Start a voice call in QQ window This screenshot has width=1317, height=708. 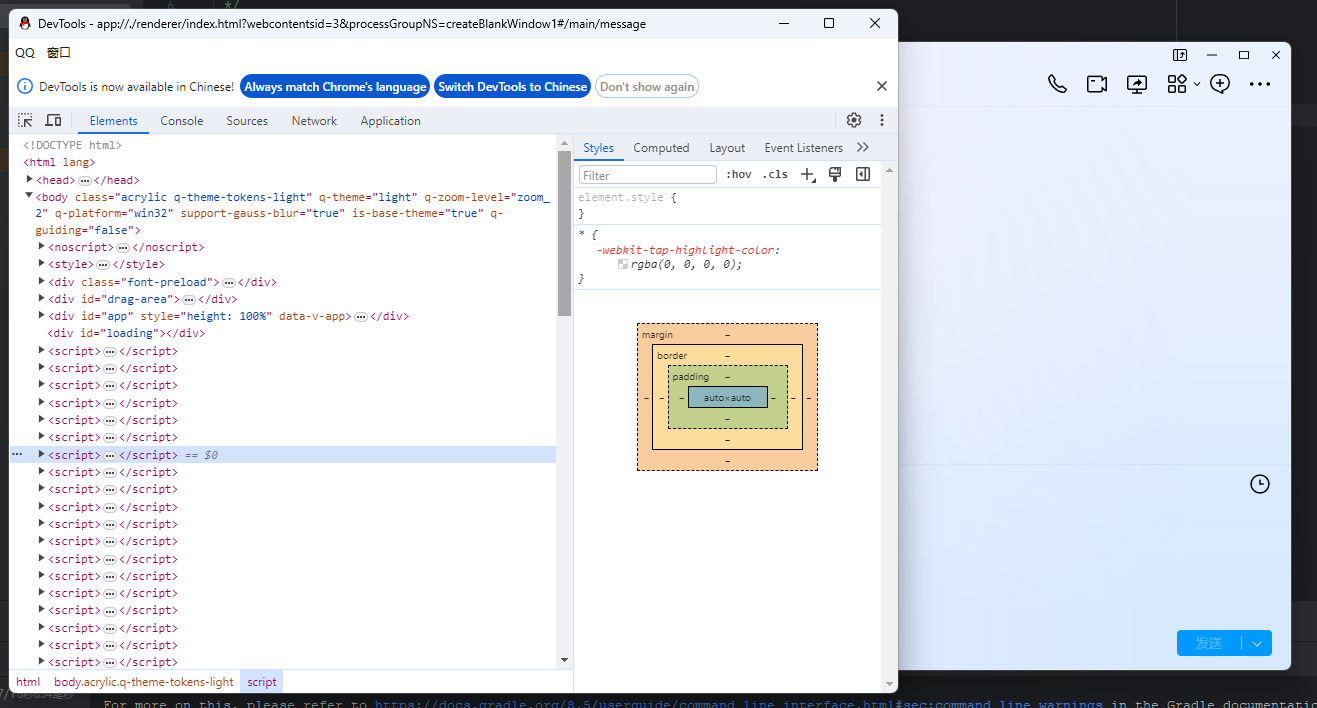(x=1057, y=84)
